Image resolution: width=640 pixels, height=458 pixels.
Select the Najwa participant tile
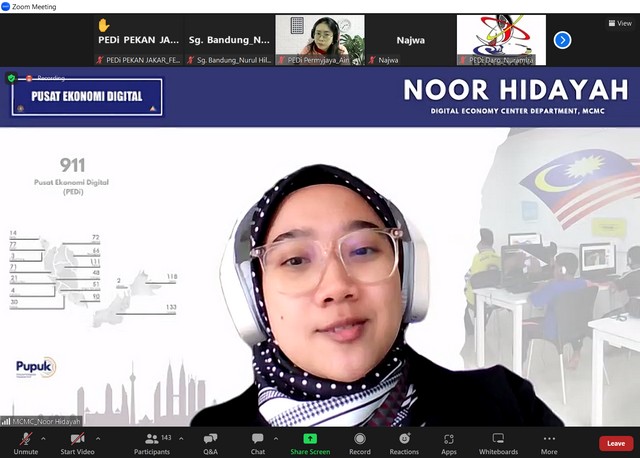click(410, 40)
